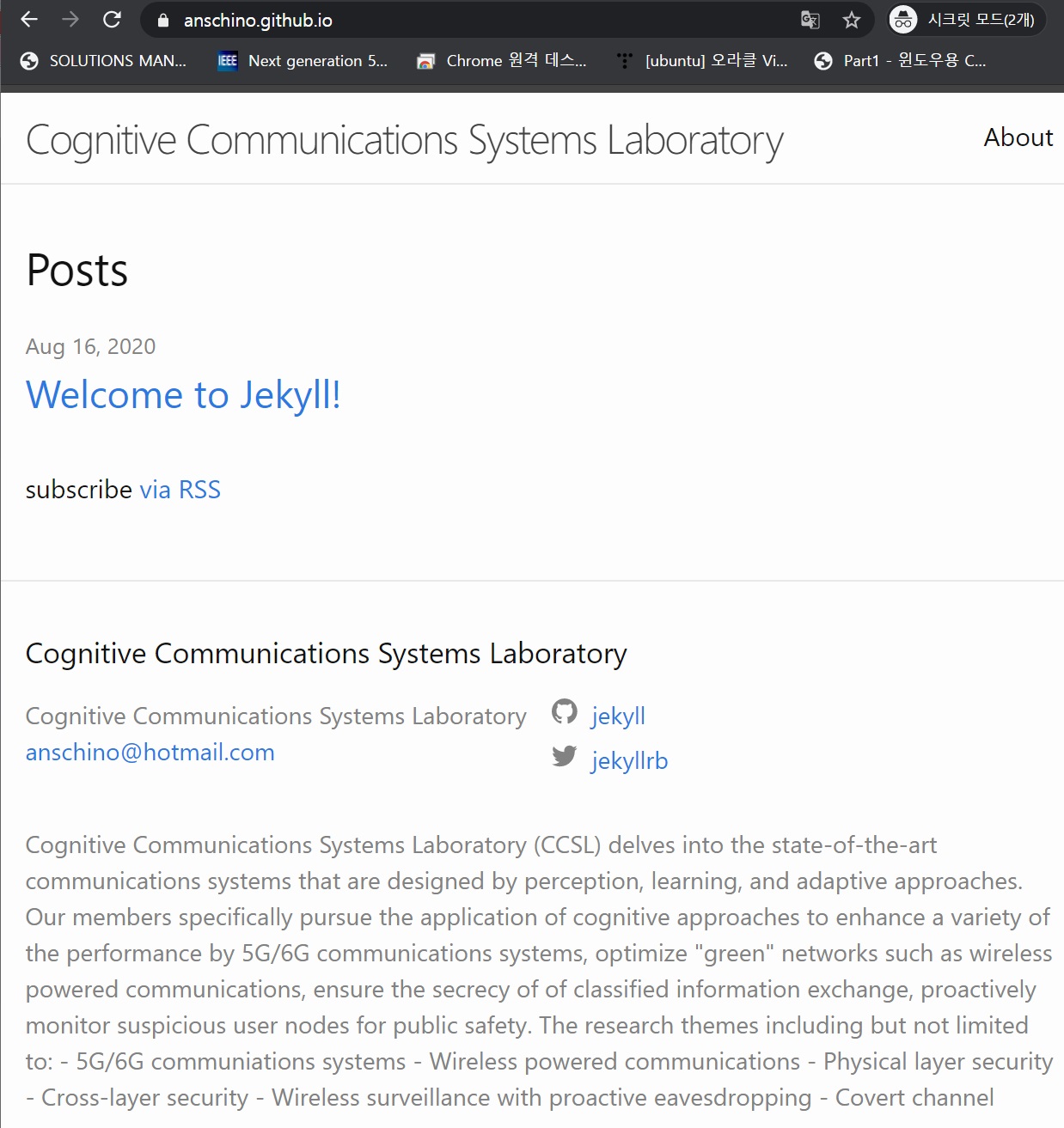Image resolution: width=1064 pixels, height=1128 pixels.
Task: Open the Part1 - 윈도우용 C... bookmark
Action: point(900,61)
